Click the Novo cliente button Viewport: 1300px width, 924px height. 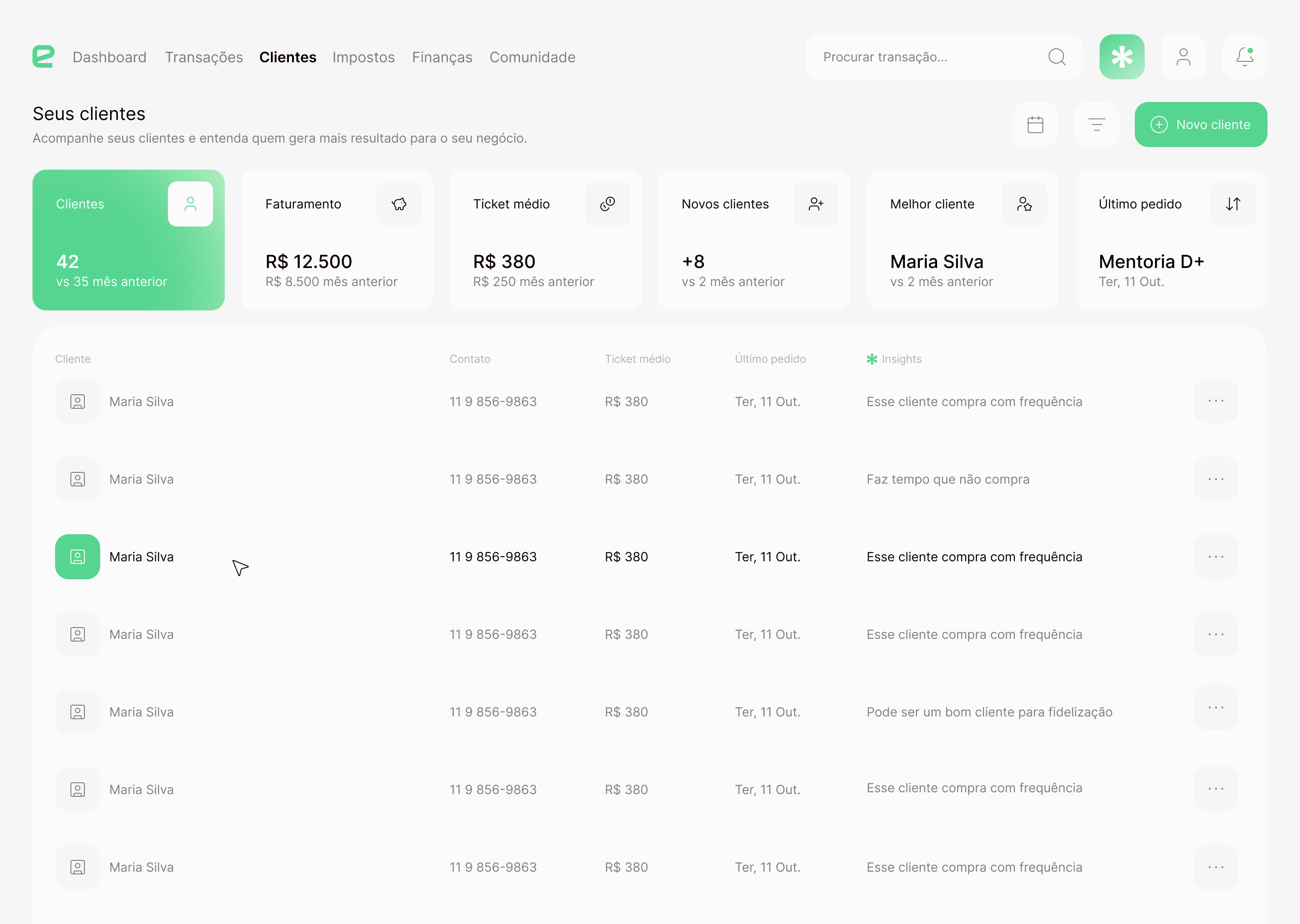coord(1201,125)
